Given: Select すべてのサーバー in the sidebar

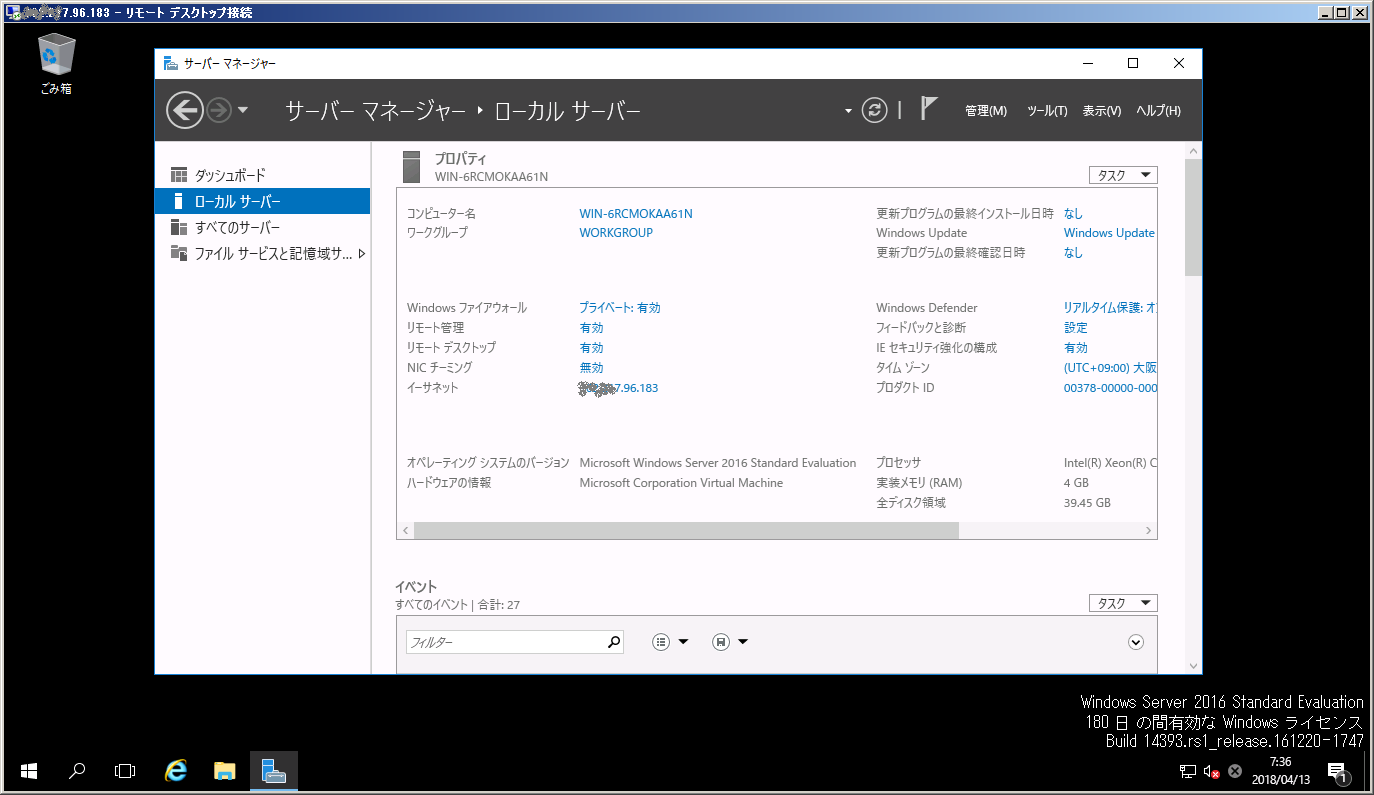Looking at the screenshot, I should pos(262,227).
